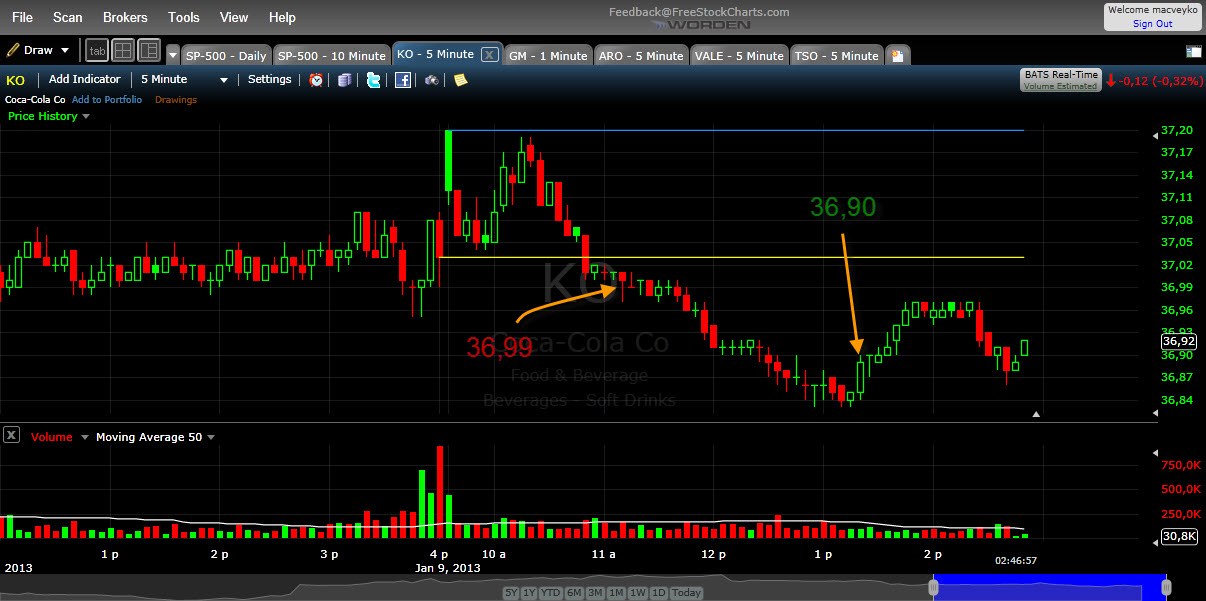The width and height of the screenshot is (1206, 601).
Task: Click Add Indicator button
Action: 85,79
